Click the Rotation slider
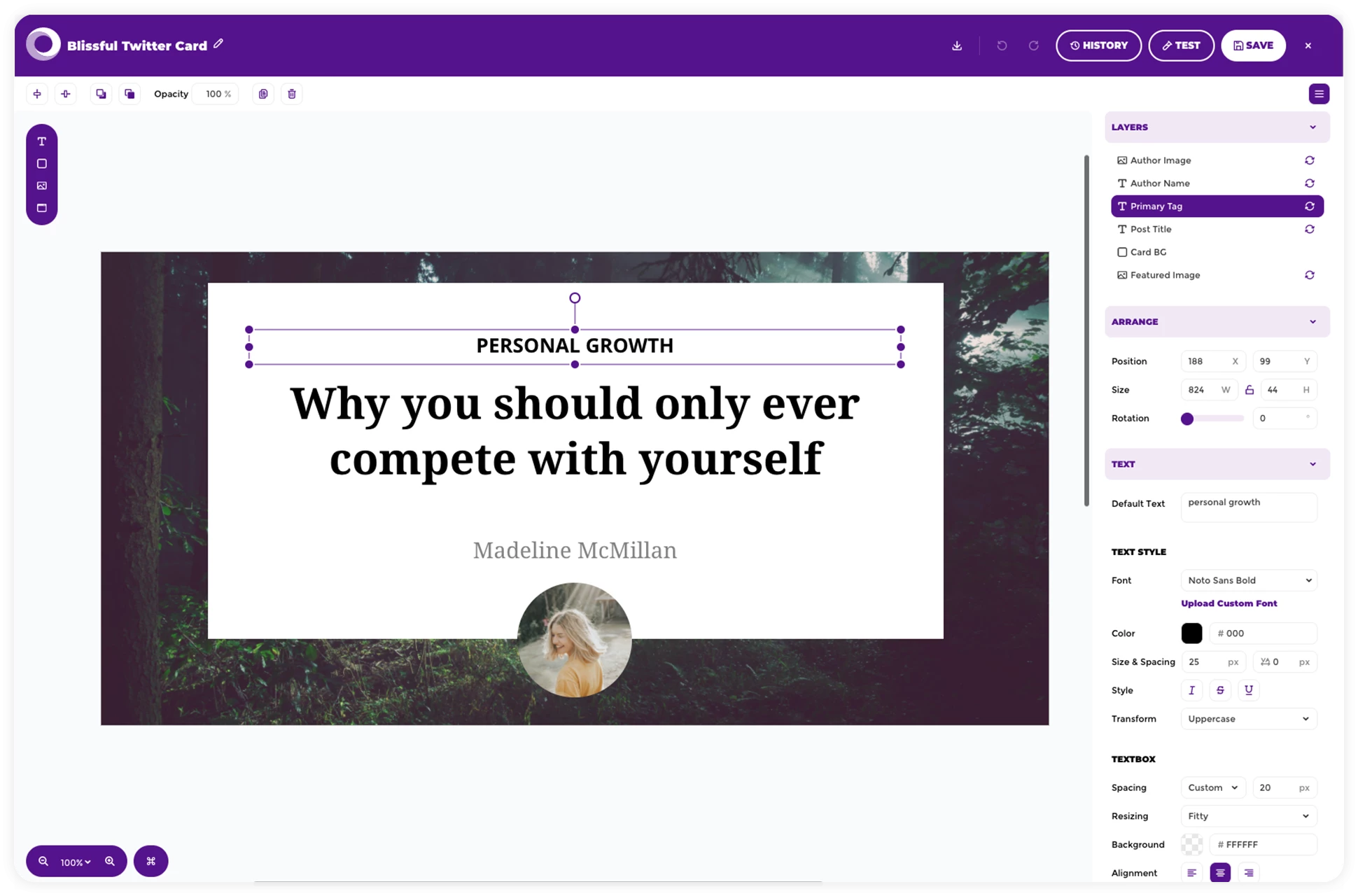Screen dimensions: 1358x896 1212,419
